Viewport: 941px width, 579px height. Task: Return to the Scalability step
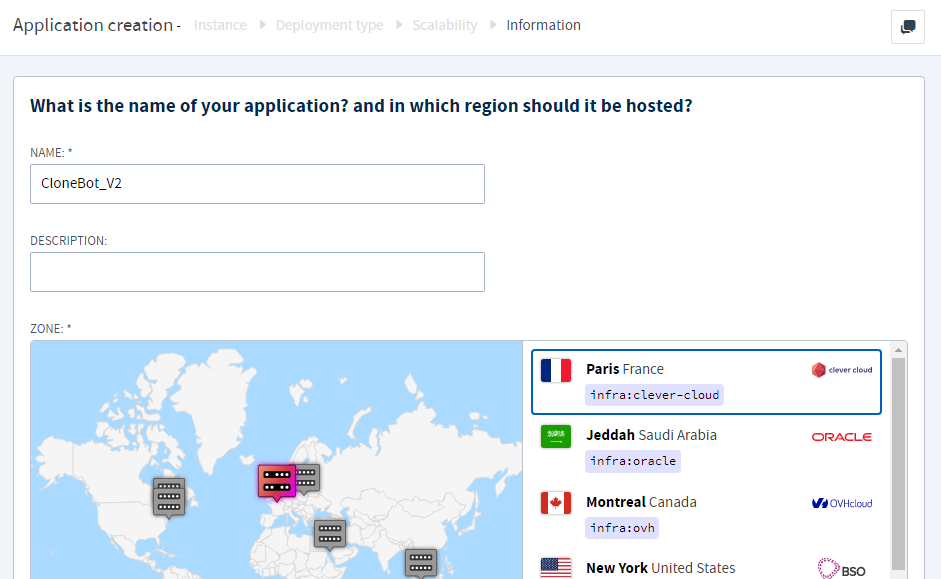tap(445, 25)
